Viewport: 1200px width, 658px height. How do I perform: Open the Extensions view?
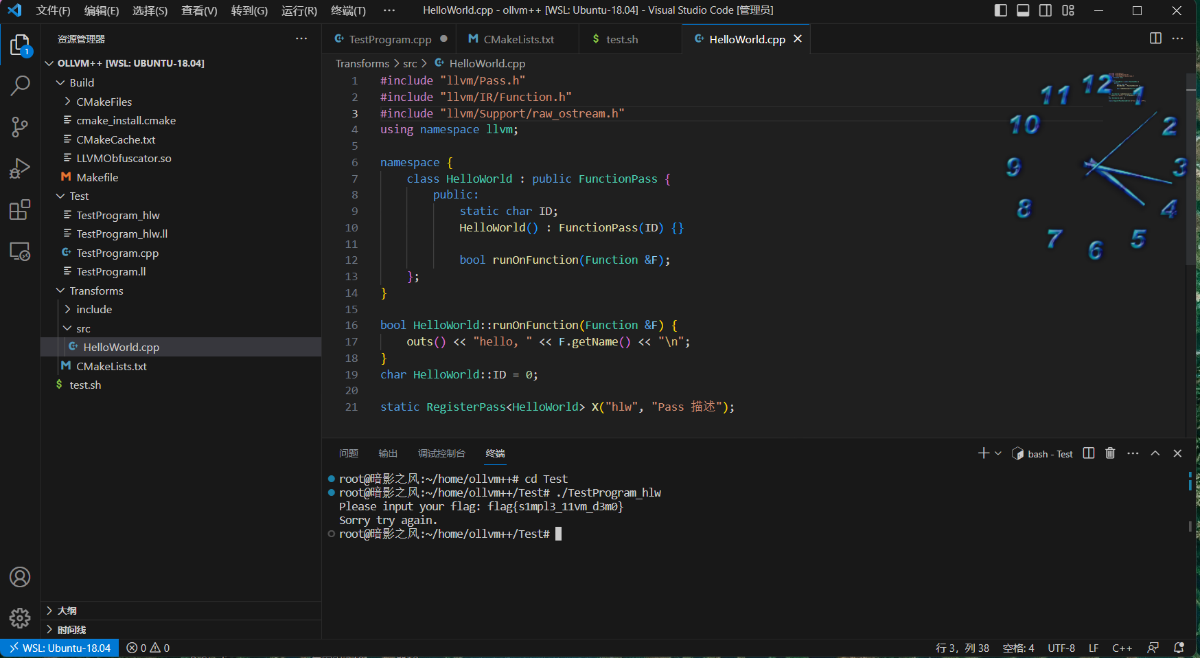point(20,210)
